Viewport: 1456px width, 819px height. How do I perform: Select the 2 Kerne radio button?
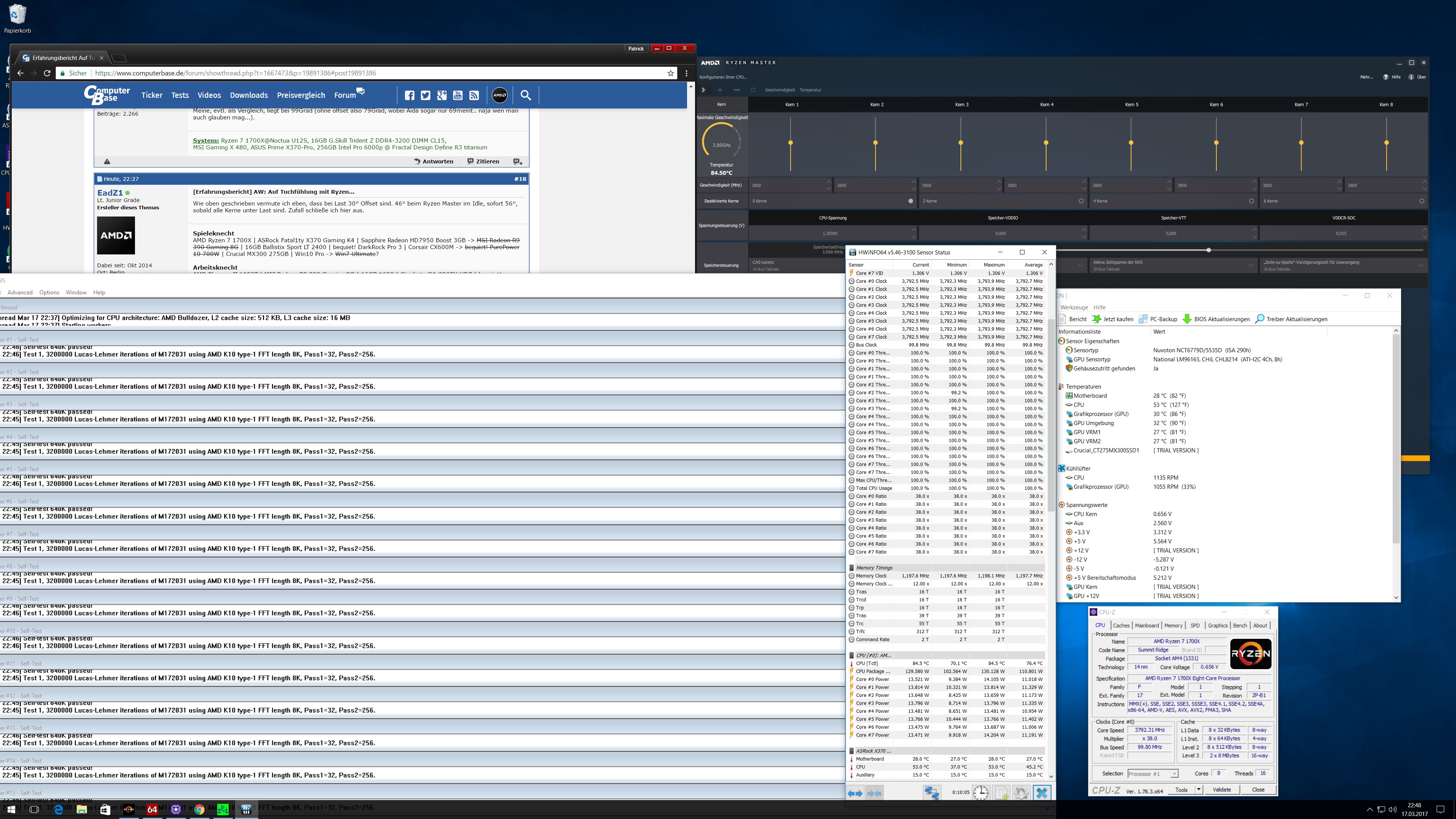point(1081,201)
